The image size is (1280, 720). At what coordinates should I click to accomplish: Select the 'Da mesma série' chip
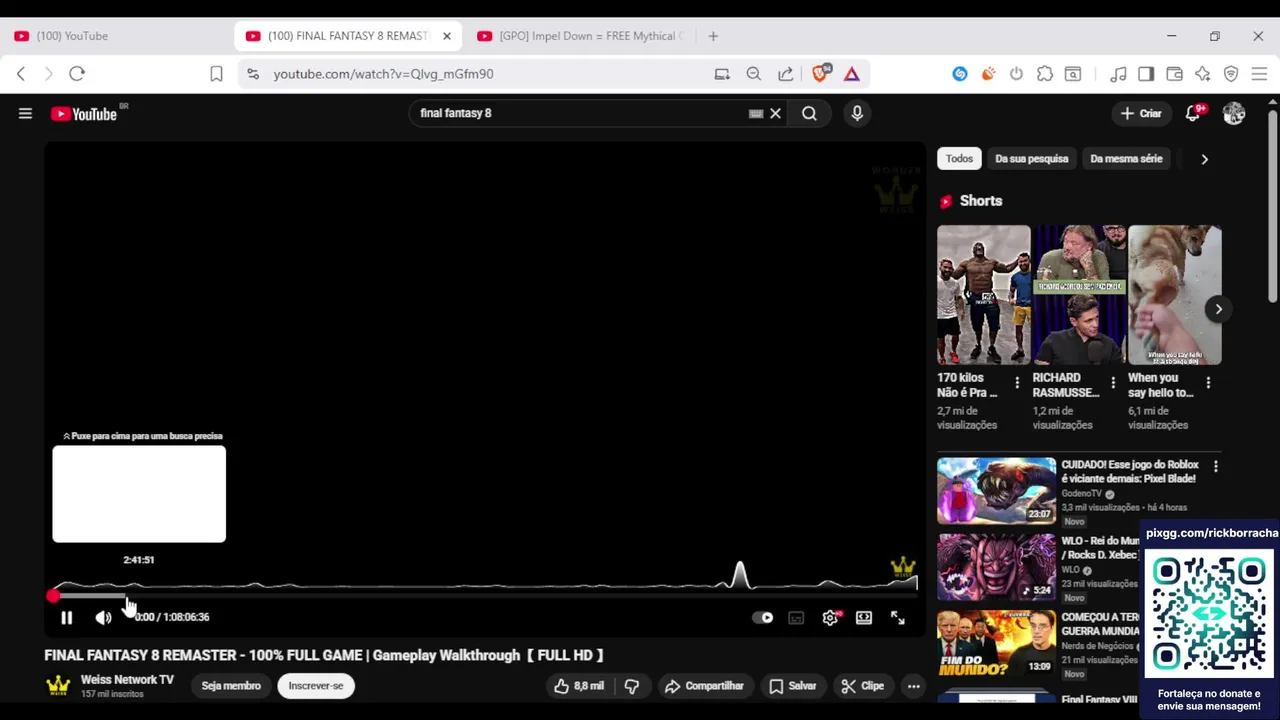click(1126, 158)
